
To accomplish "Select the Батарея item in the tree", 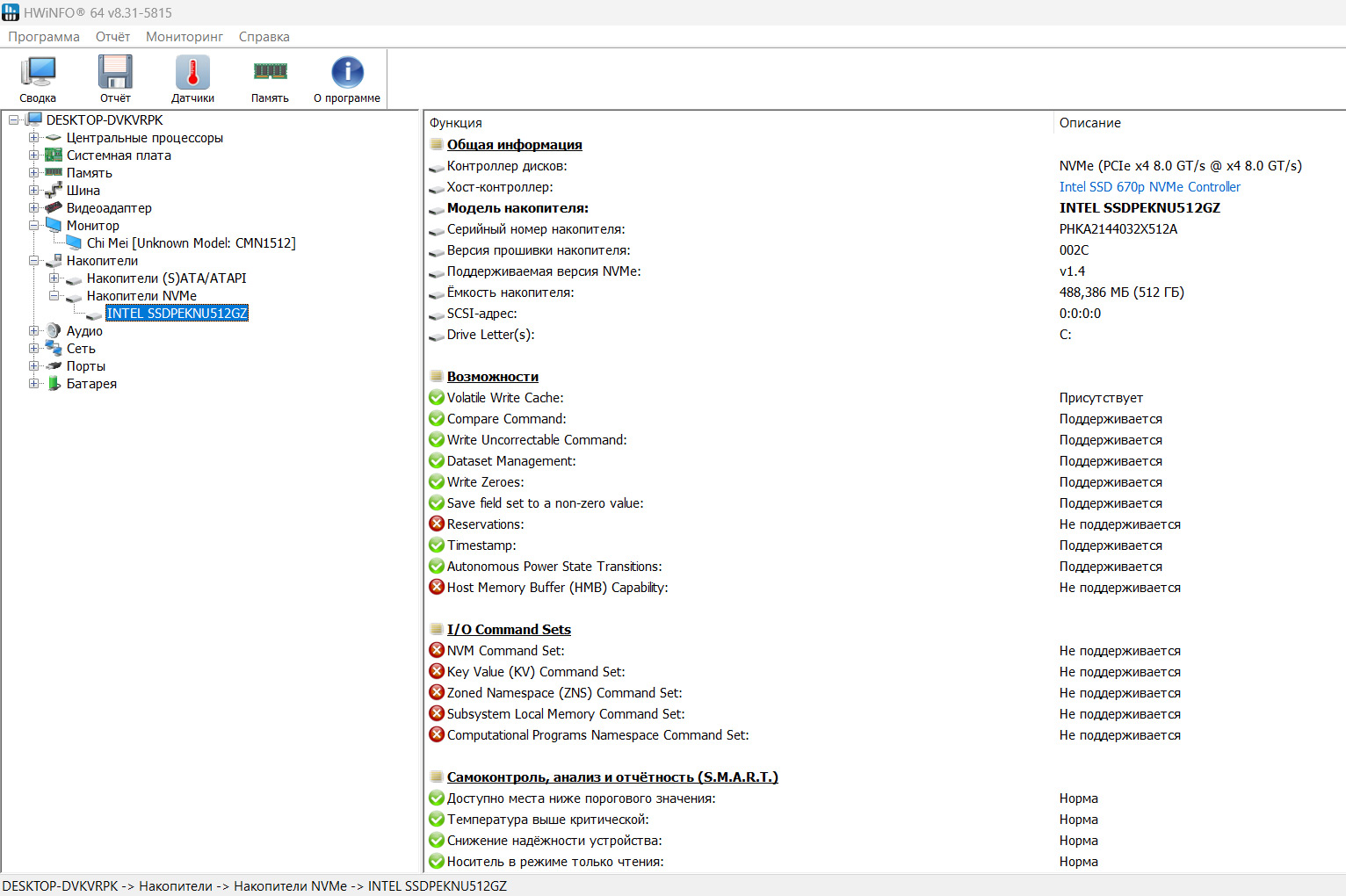I will tap(91, 384).
